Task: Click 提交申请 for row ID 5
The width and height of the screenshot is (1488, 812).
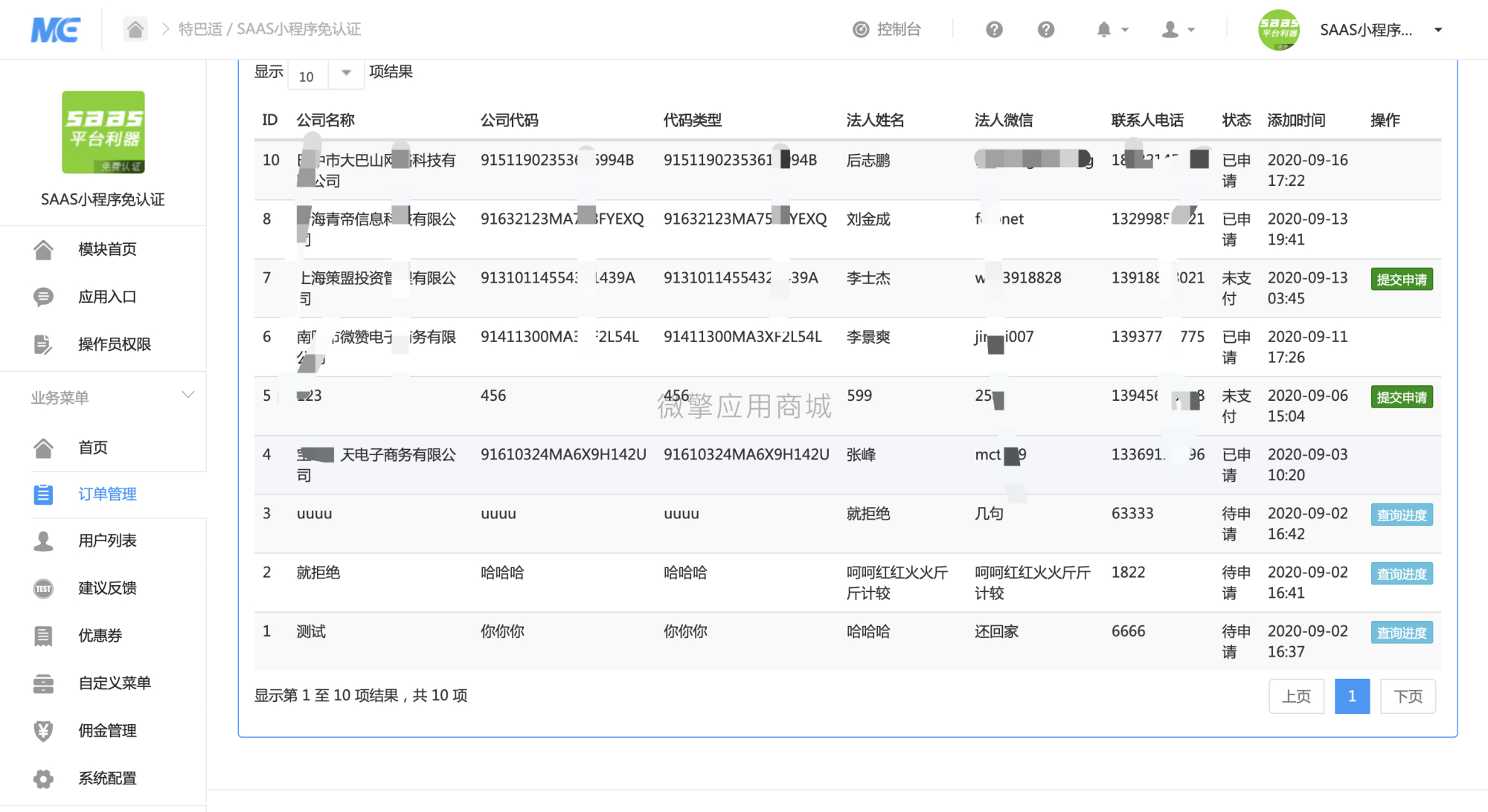Action: [1402, 398]
